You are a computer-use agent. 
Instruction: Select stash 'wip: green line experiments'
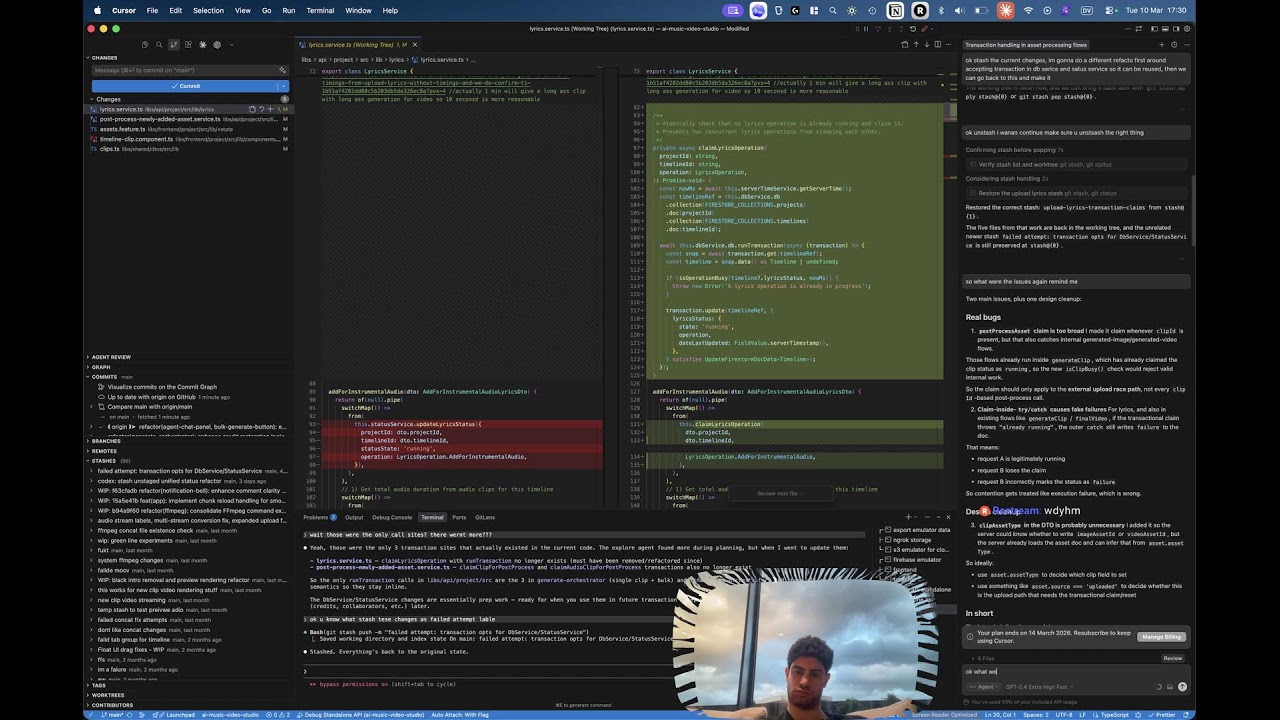pyautogui.click(x=142, y=541)
